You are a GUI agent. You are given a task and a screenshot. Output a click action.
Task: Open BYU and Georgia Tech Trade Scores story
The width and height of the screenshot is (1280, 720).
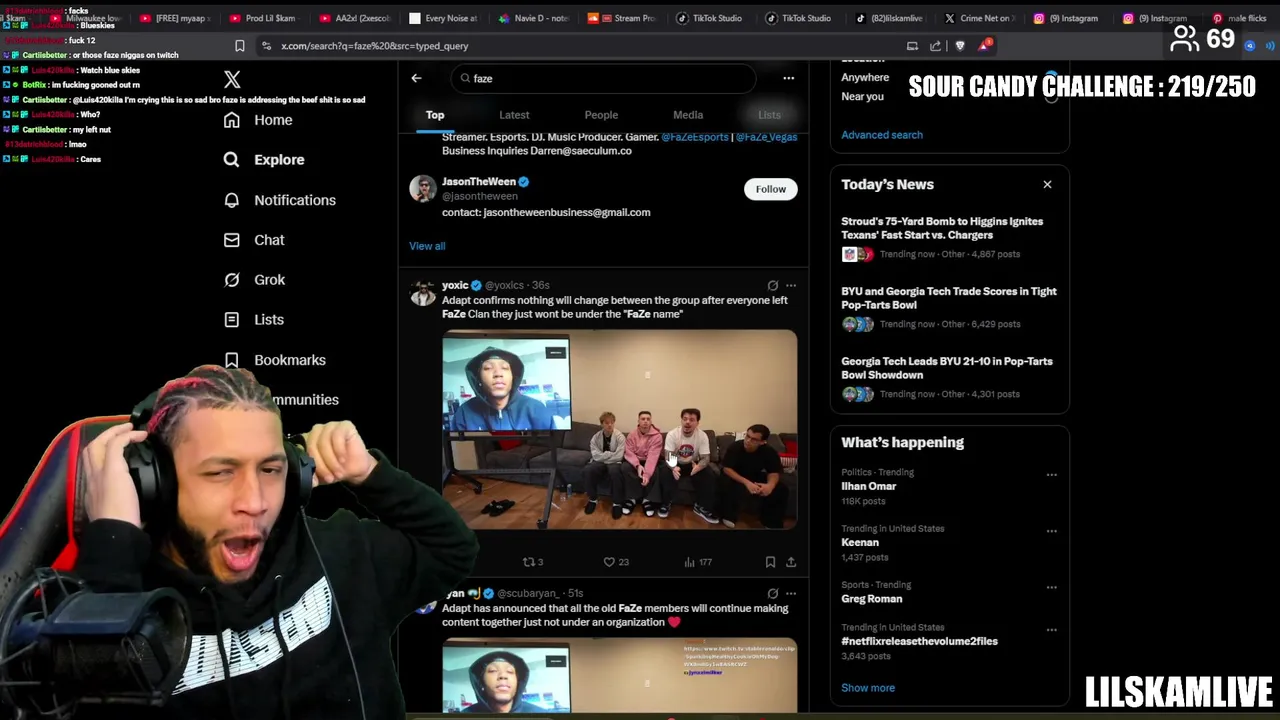click(x=949, y=298)
